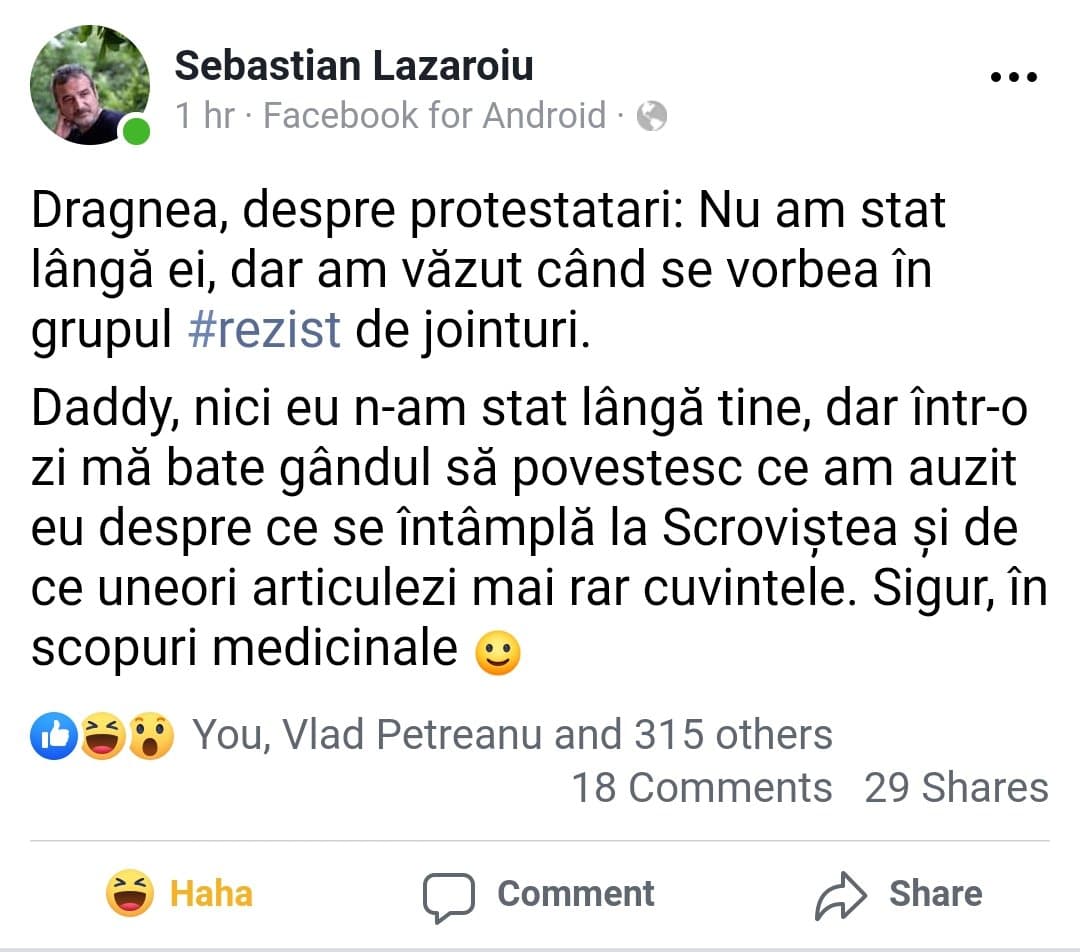Open the three-dot post options menu

coord(1013,77)
